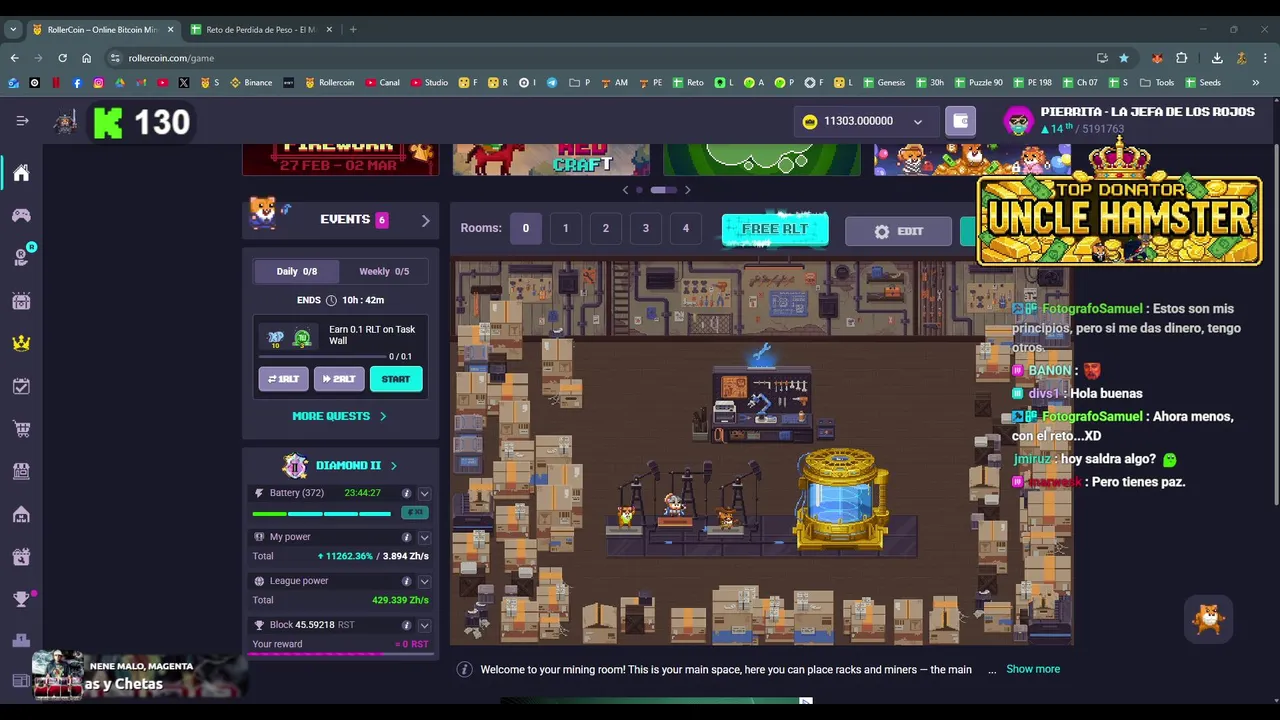This screenshot has width=1280, height=720.
Task: Click the START quest button
Action: coord(396,379)
